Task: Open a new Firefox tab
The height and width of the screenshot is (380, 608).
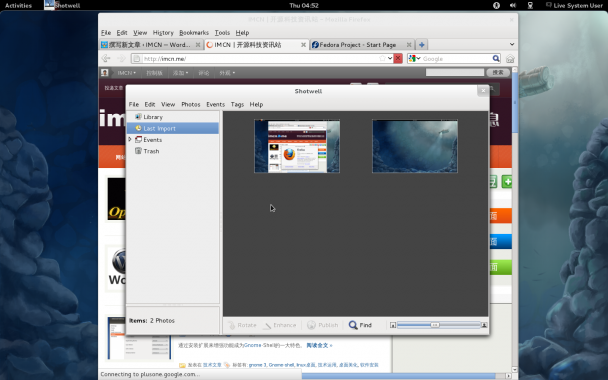Action: (x=421, y=45)
